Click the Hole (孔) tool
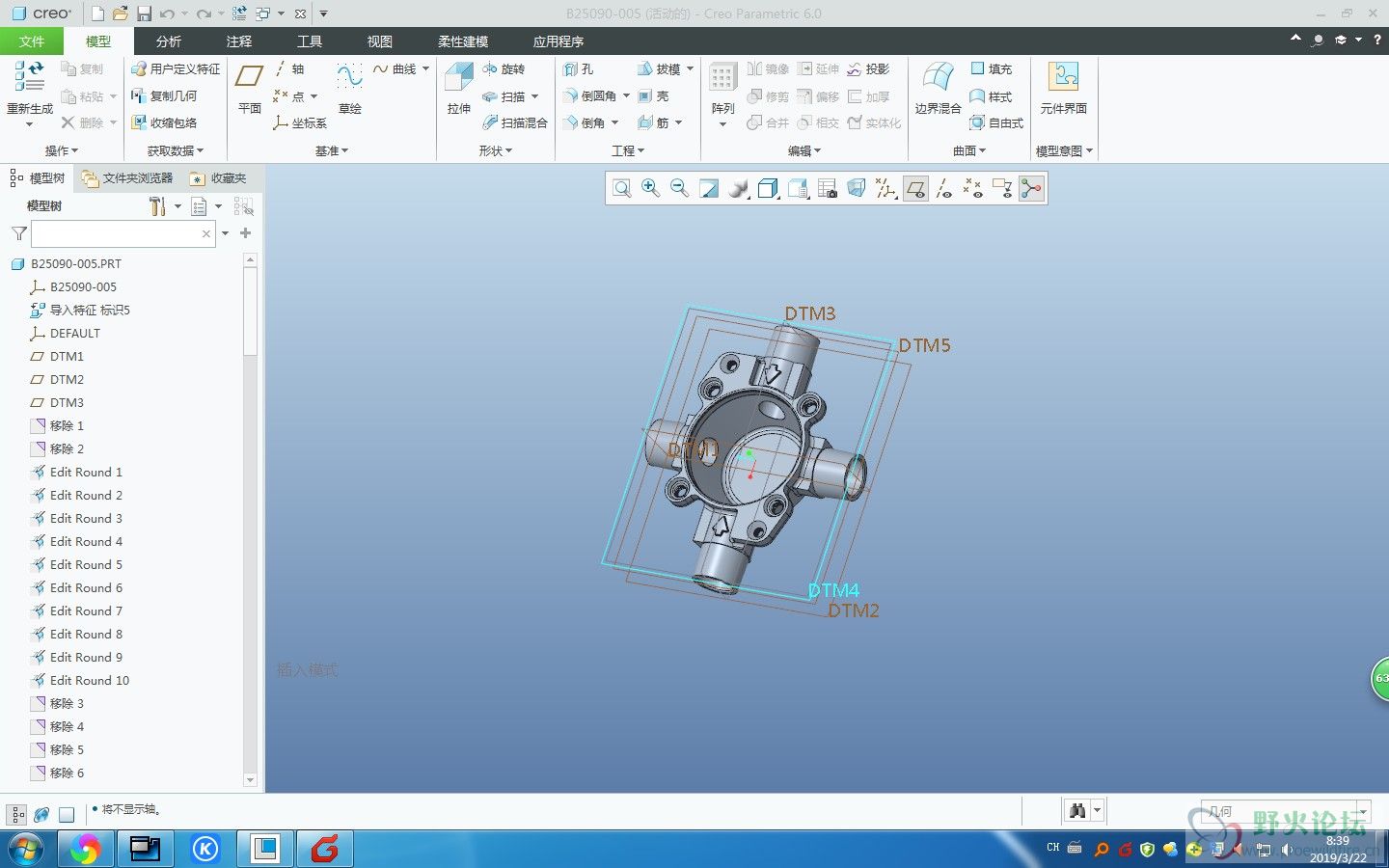Viewport: 1389px width, 868px height. pyautogui.click(x=578, y=69)
